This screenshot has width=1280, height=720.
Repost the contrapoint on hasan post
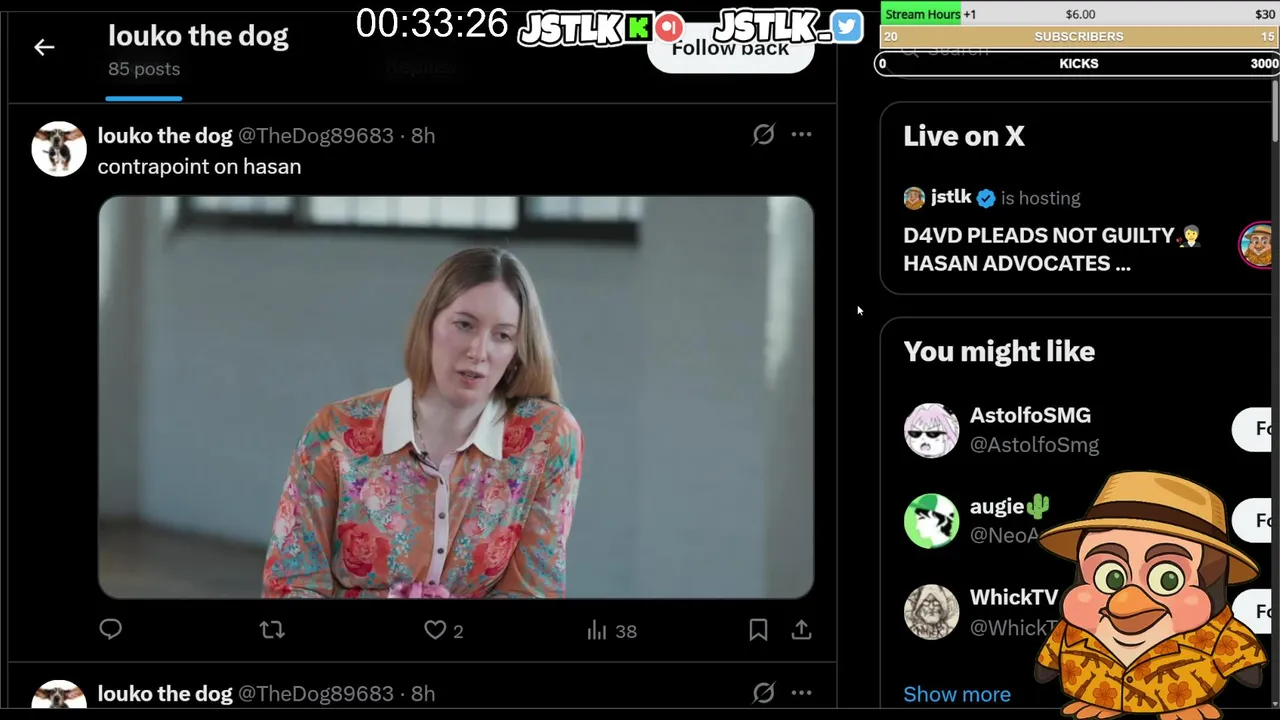pyautogui.click(x=272, y=630)
